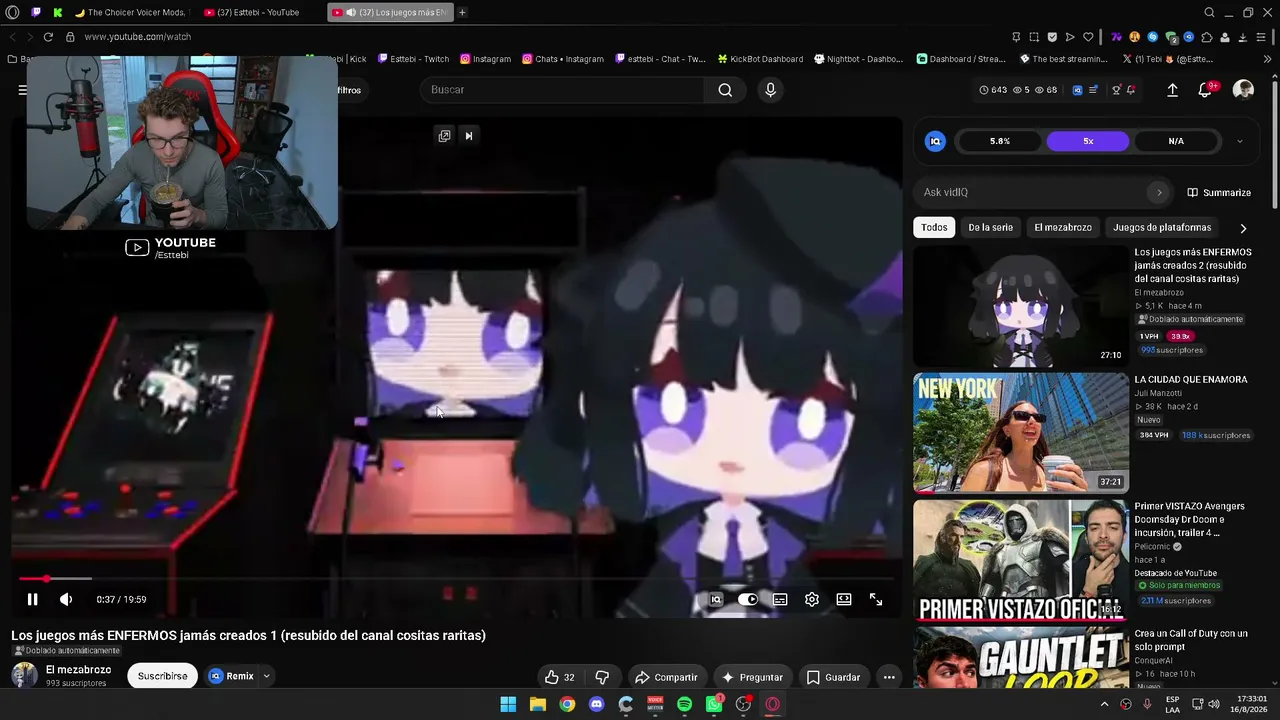The height and width of the screenshot is (720, 1280).
Task: Open the 27:10 recommended video thumbnail
Action: click(1021, 306)
